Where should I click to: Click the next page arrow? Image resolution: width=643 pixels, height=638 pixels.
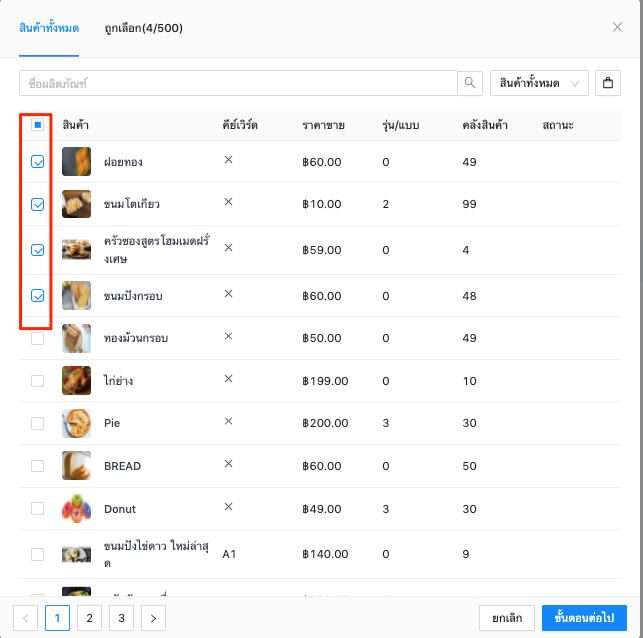[x=153, y=618]
